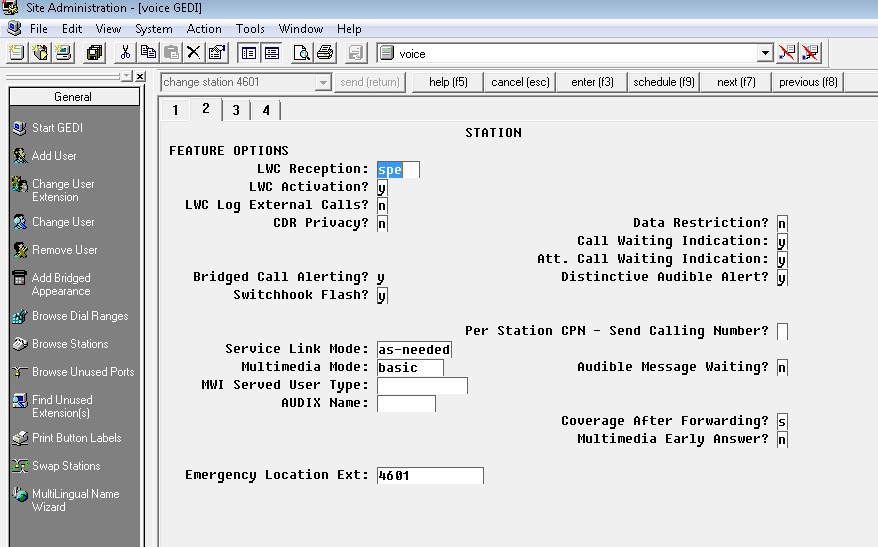Click the Save All floppy disks icon

point(95,53)
